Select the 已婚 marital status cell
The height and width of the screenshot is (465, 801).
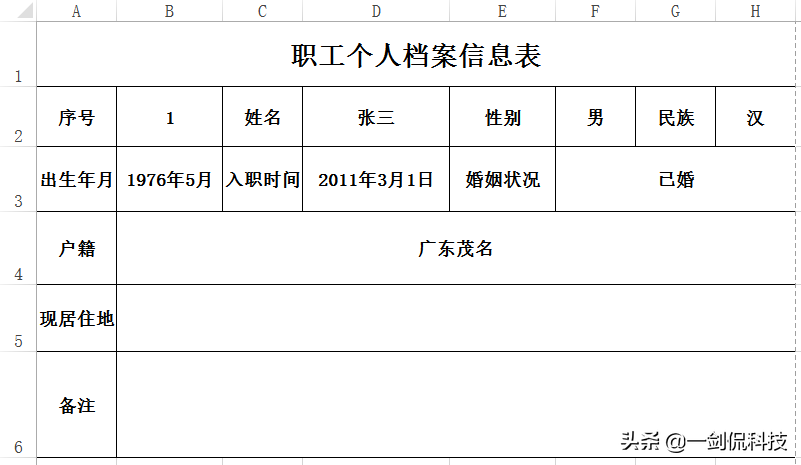tap(675, 179)
